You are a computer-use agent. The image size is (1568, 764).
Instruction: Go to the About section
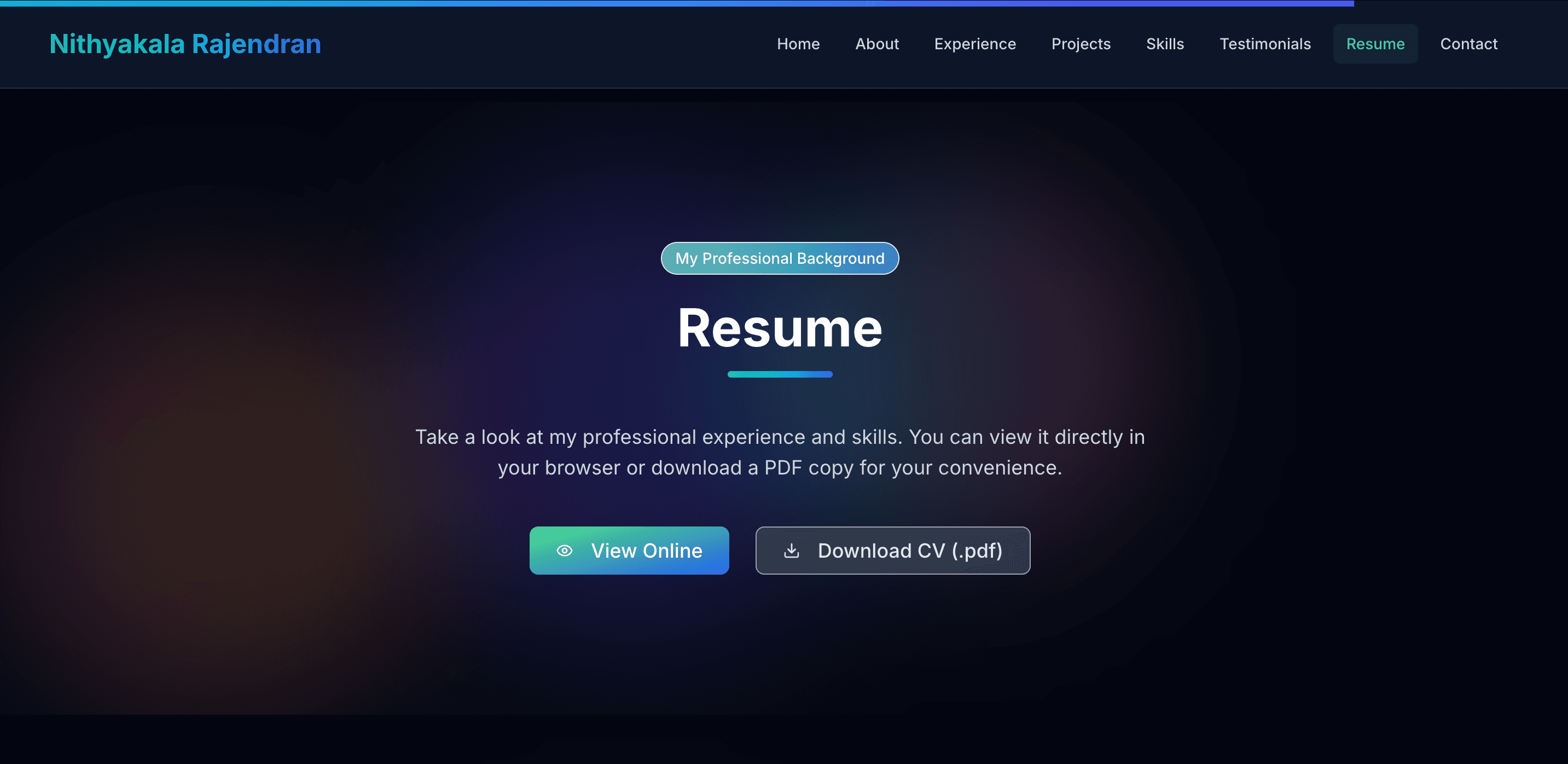(x=876, y=44)
